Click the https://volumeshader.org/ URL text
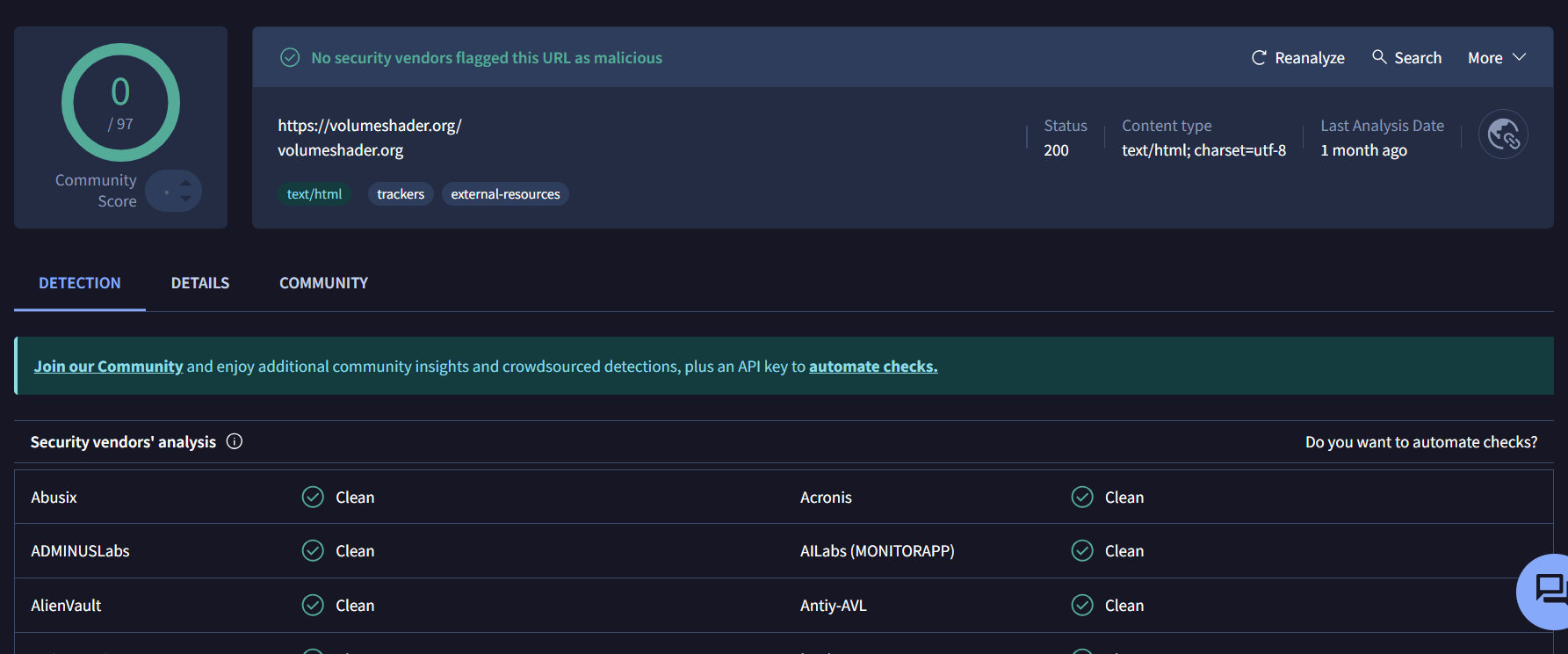Viewport: 1568px width, 654px height. 370,126
